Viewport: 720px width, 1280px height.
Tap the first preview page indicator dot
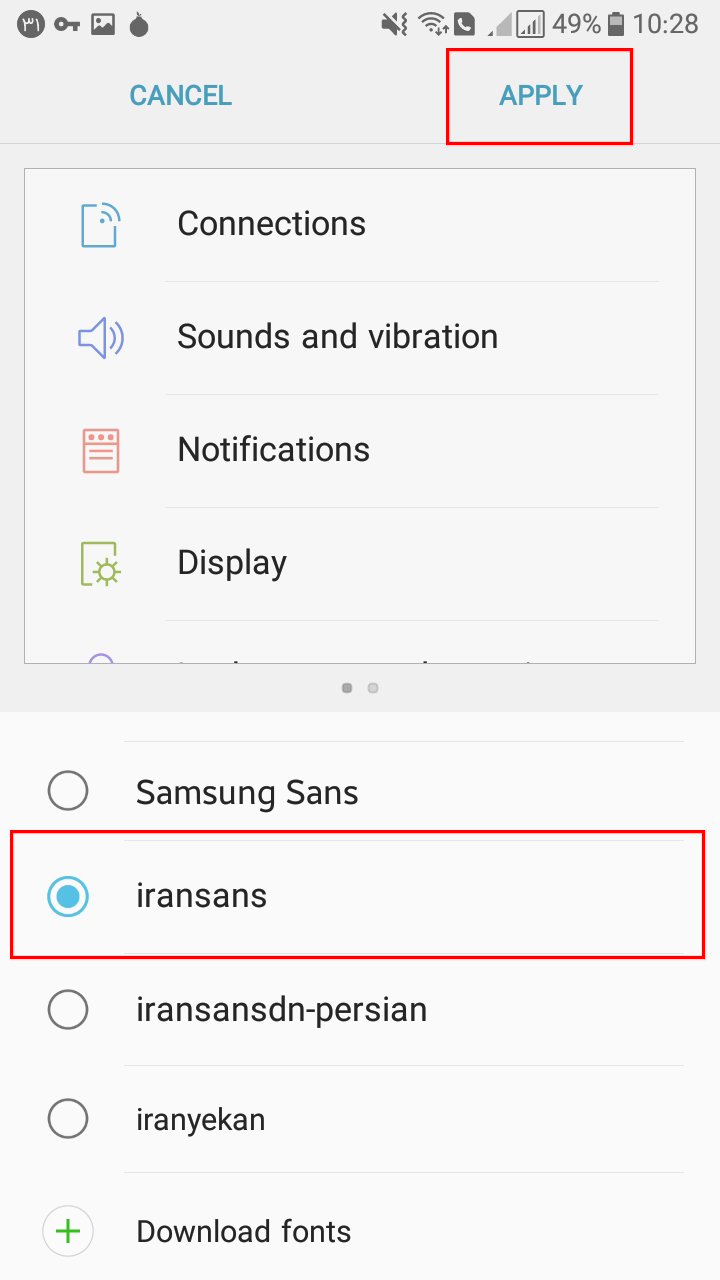(347, 688)
